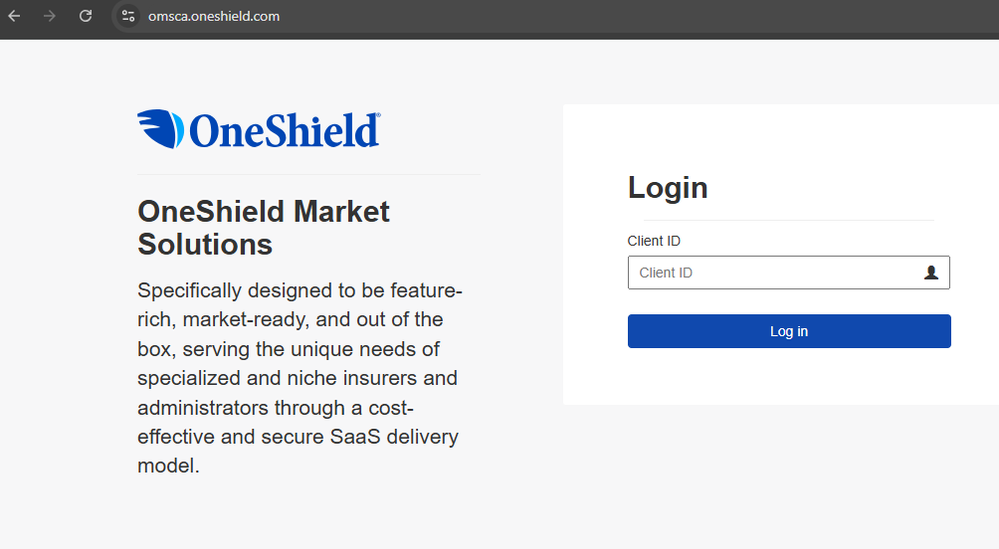
Task: Click the divider line below the OneShield logo
Action: (x=308, y=174)
